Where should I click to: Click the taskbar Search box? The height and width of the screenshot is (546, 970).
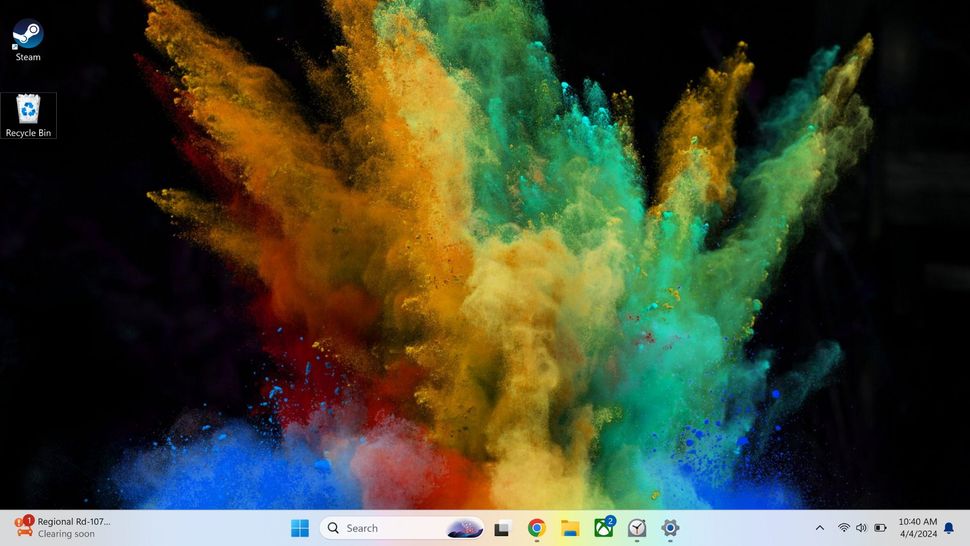(x=402, y=528)
